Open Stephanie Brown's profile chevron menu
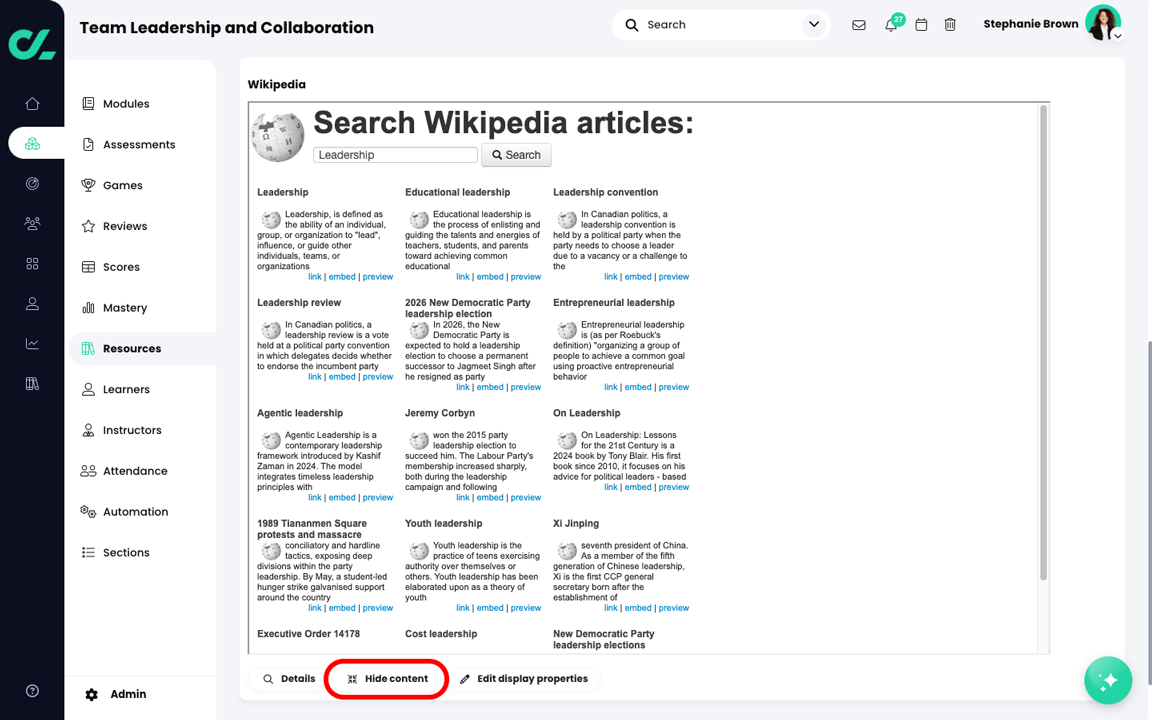The image size is (1152, 720). pyautogui.click(x=1117, y=33)
